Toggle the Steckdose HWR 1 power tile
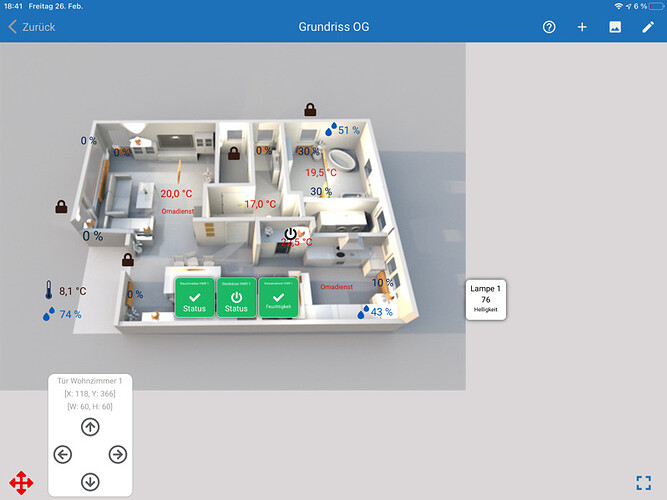 (236, 298)
